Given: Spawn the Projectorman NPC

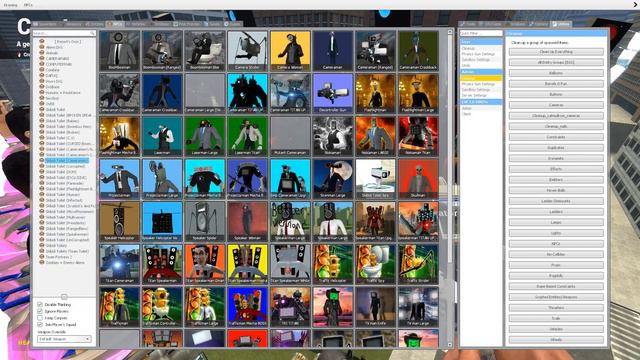Looking at the screenshot, I should click(119, 179).
